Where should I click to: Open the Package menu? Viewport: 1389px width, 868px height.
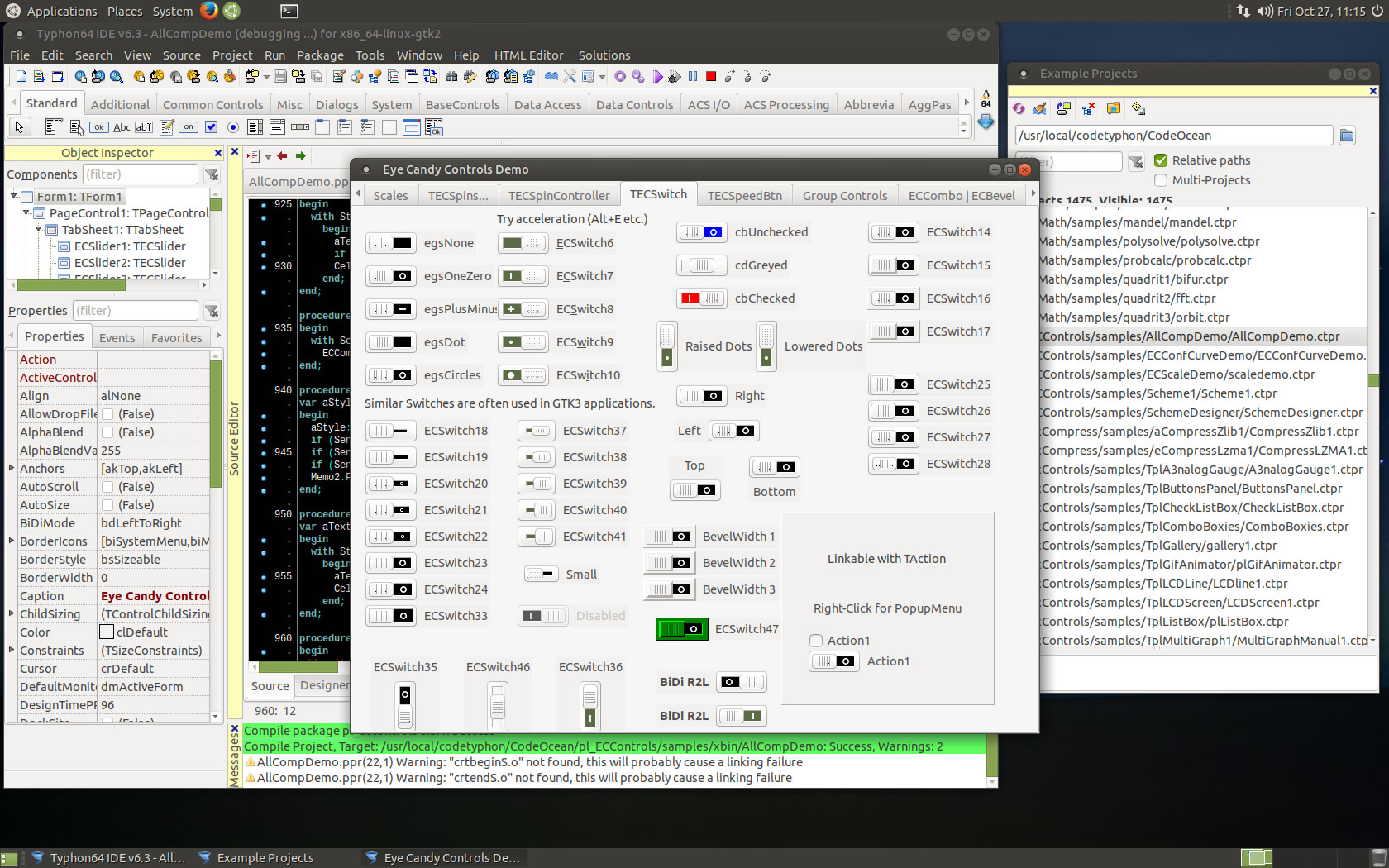[320, 55]
